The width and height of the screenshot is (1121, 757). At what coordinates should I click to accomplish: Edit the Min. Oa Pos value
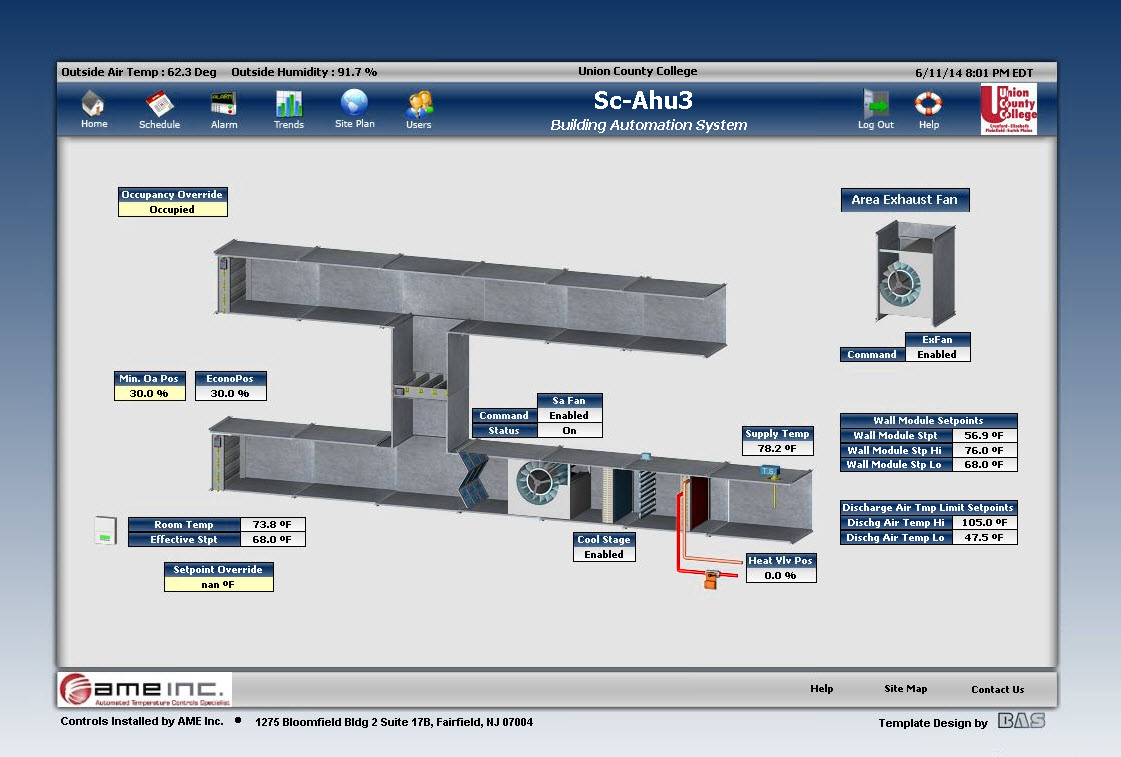[x=150, y=394]
